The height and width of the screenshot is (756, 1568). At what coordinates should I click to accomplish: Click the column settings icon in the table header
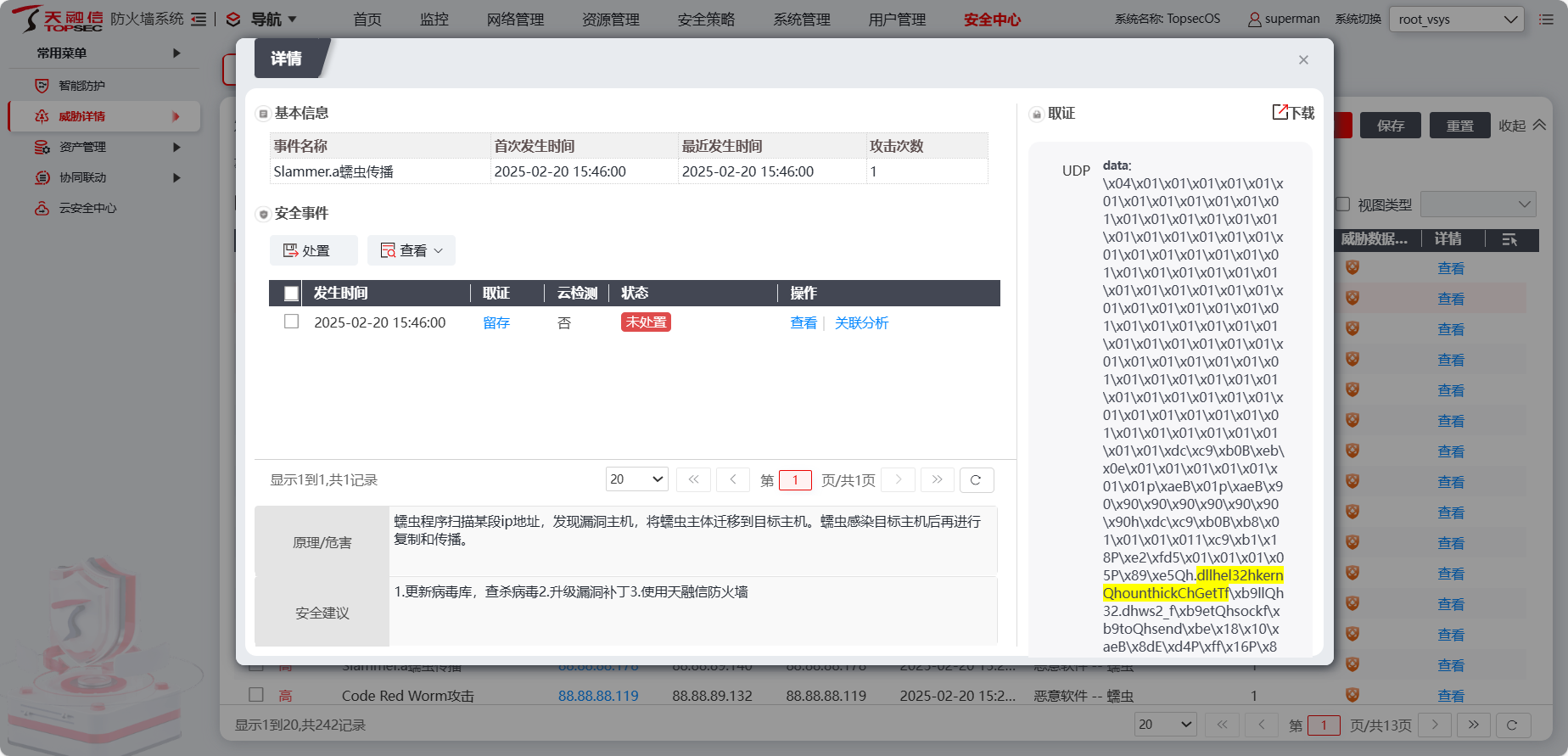pyautogui.click(x=1509, y=240)
